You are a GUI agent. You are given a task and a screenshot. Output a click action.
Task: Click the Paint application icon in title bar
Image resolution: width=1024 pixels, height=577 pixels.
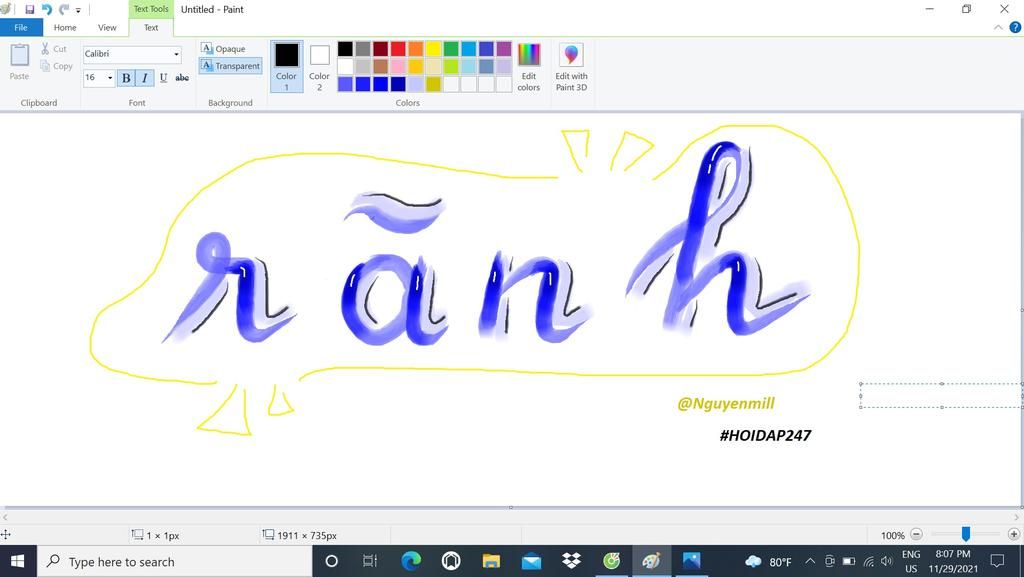6,9
